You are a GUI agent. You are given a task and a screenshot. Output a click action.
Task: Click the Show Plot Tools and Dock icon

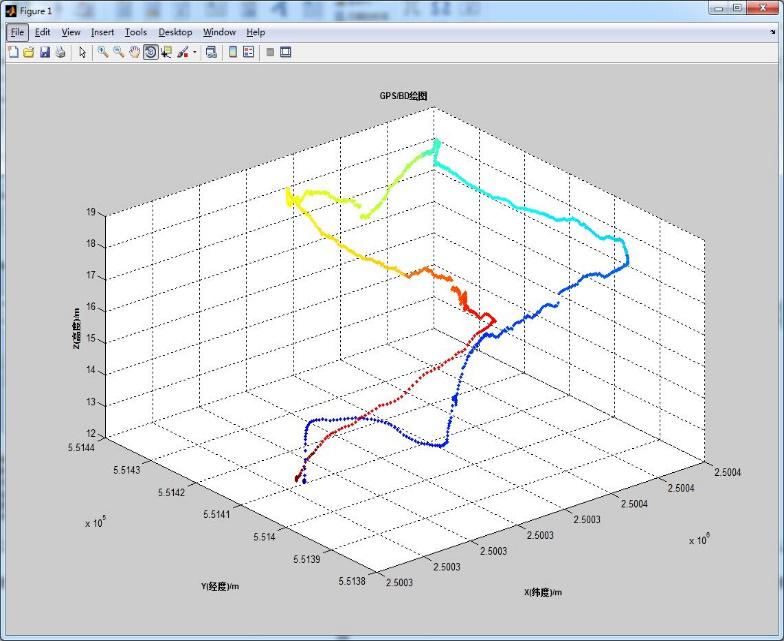286,52
